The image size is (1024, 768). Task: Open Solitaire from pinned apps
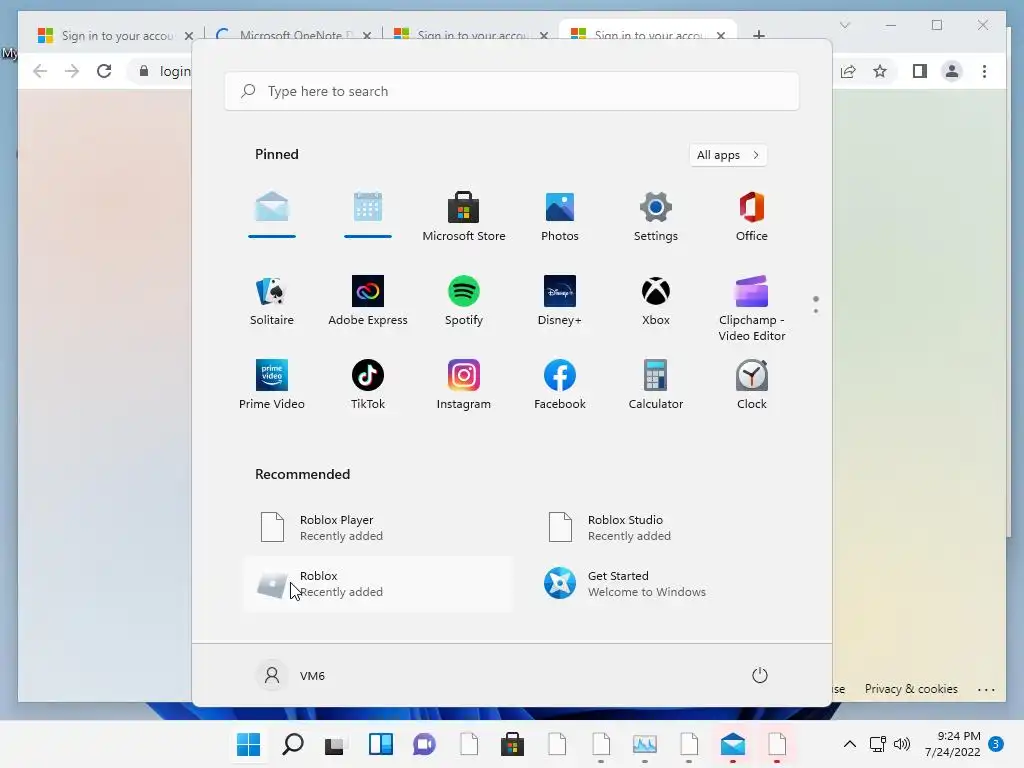[272, 300]
